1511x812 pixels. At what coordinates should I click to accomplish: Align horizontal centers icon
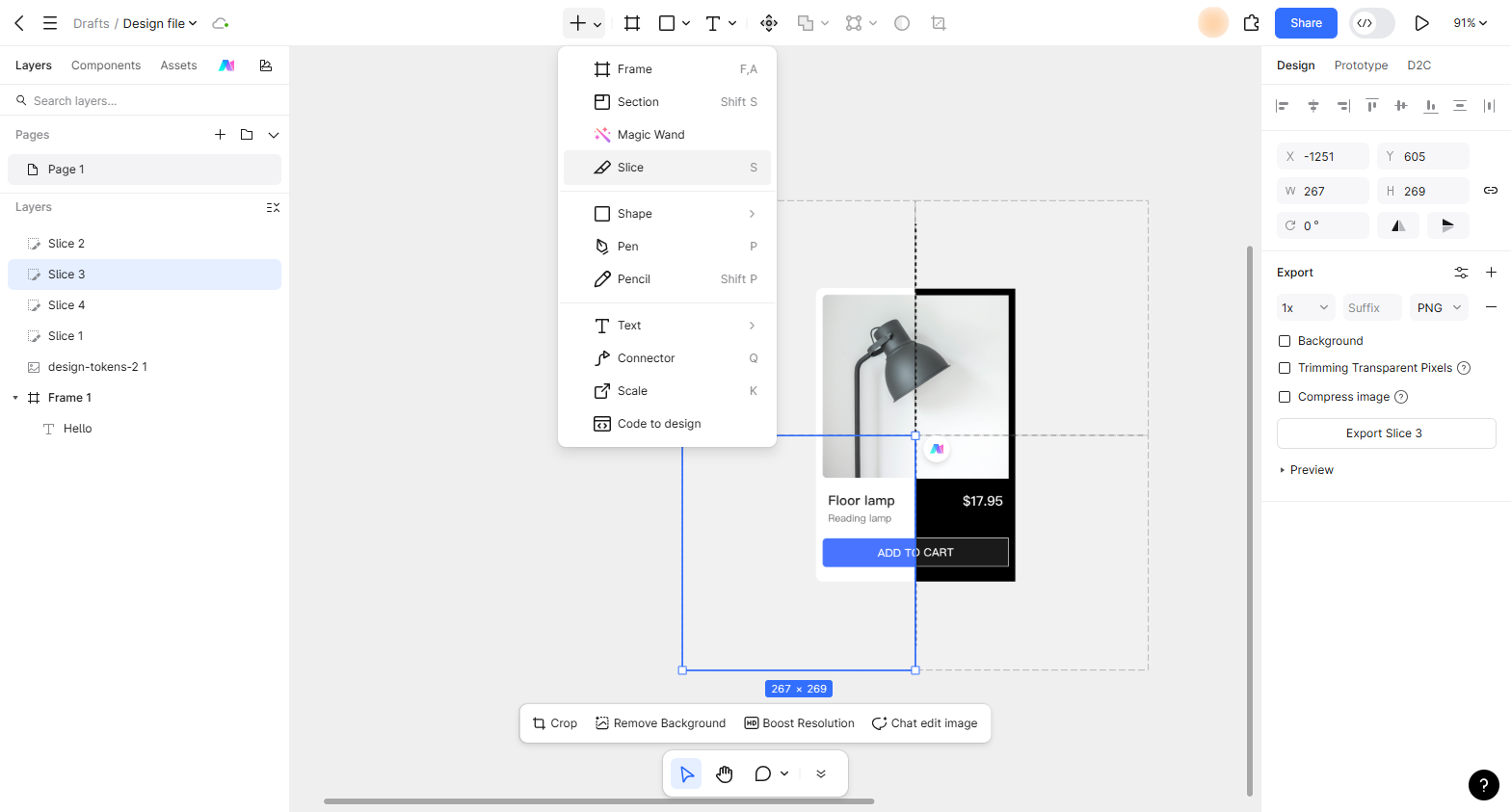coord(1312,106)
